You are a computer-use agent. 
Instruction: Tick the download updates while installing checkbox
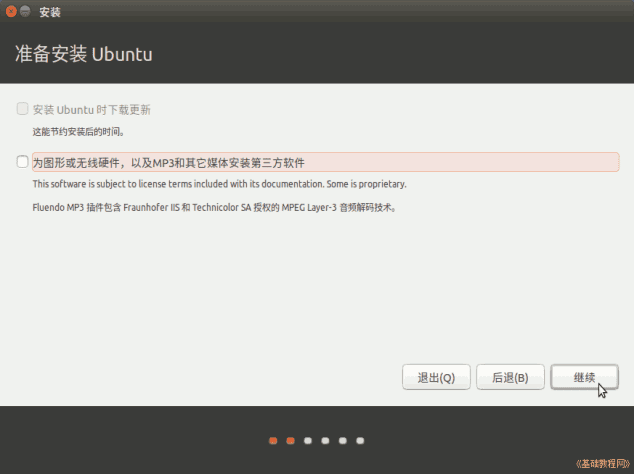coord(22,109)
